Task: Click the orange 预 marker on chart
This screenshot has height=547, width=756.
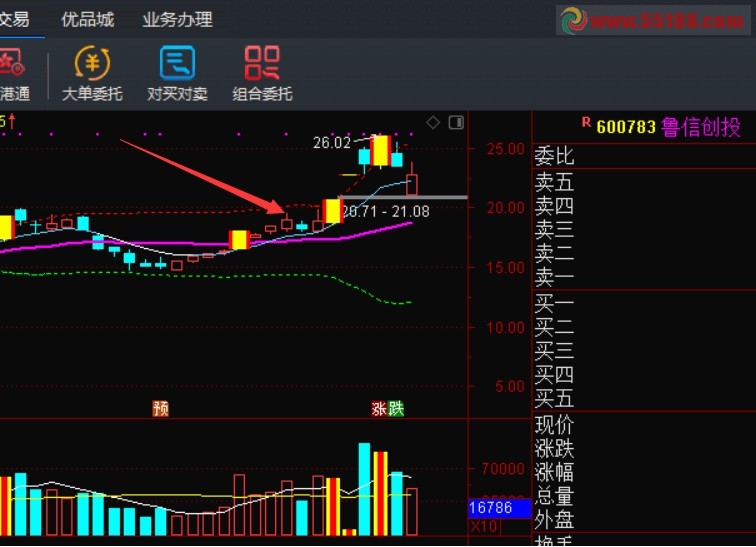Action: 160,408
